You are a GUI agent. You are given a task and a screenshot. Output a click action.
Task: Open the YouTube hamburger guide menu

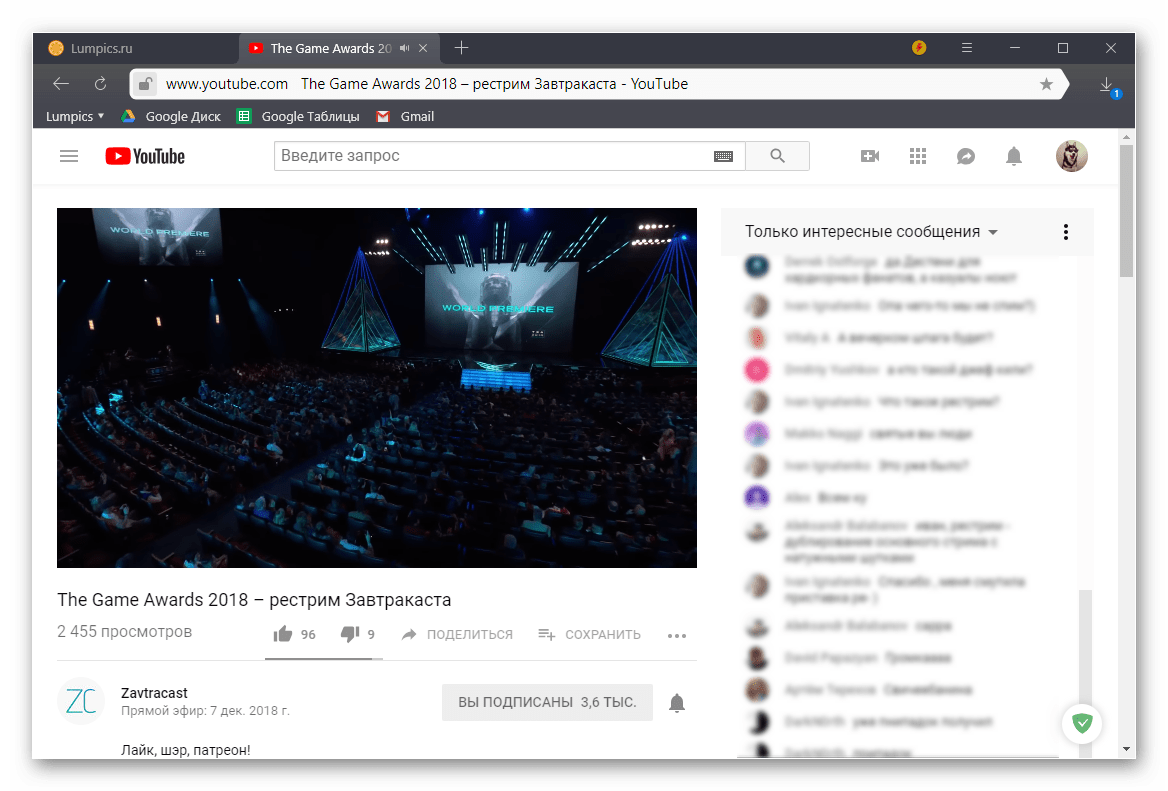point(69,156)
